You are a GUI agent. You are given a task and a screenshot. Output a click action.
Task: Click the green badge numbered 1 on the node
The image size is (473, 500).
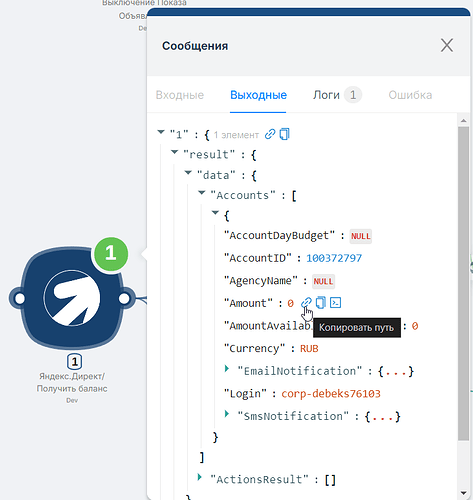pyautogui.click(x=111, y=254)
